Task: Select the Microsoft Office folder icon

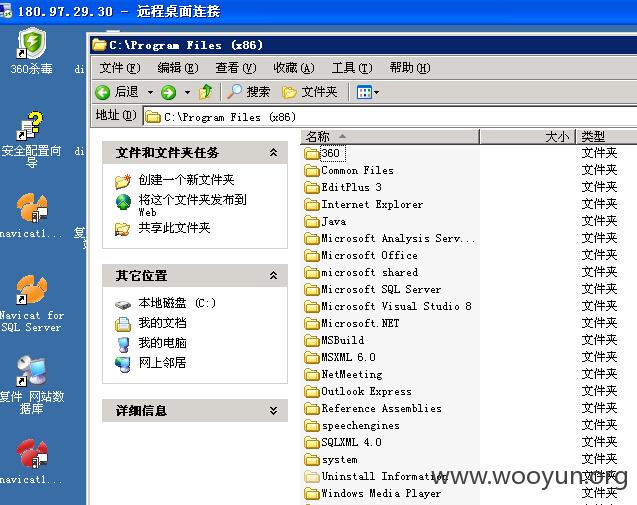Action: (x=312, y=256)
